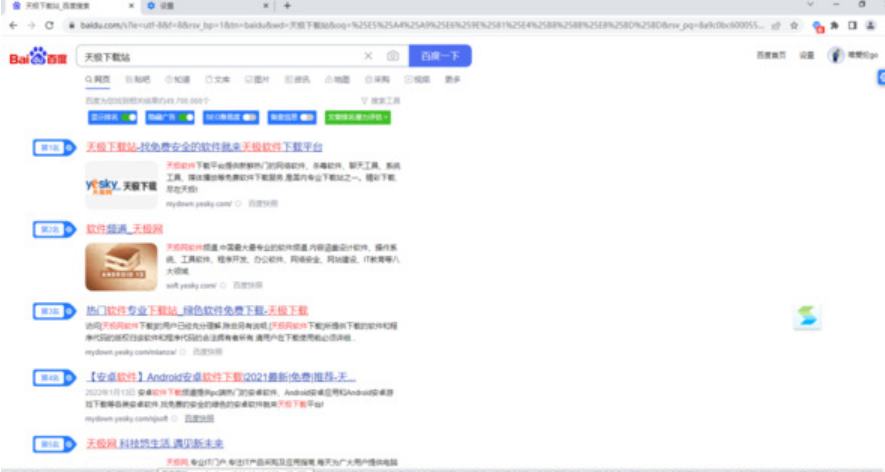
Task: Toggle the fourth blue switch, after SEO
Action: tap(306, 117)
